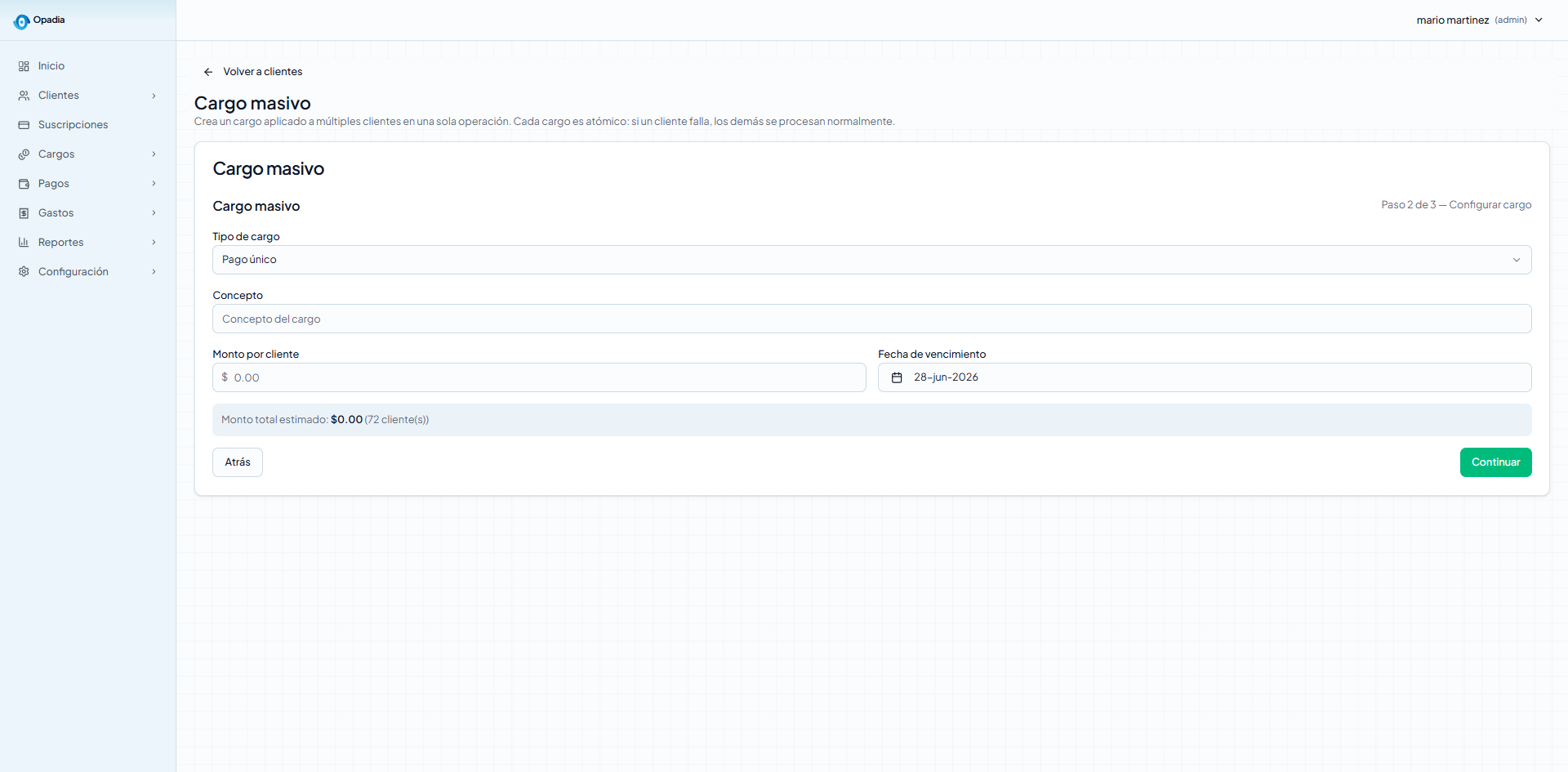Select the Reportes chart icon
Image resolution: width=1568 pixels, height=772 pixels.
[x=24, y=243]
